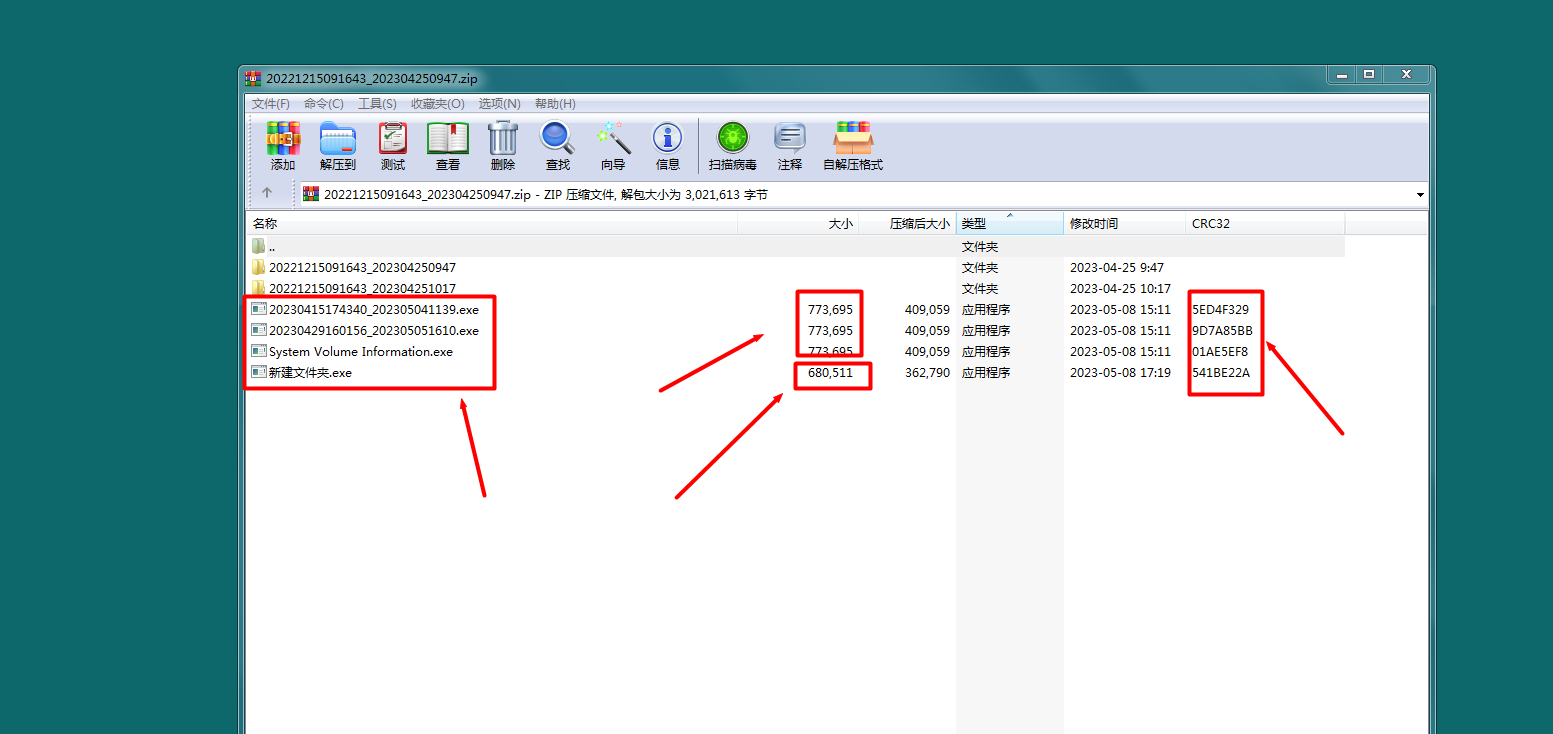Open the 命令(C) menu
This screenshot has width=1553, height=734.
[x=324, y=104]
